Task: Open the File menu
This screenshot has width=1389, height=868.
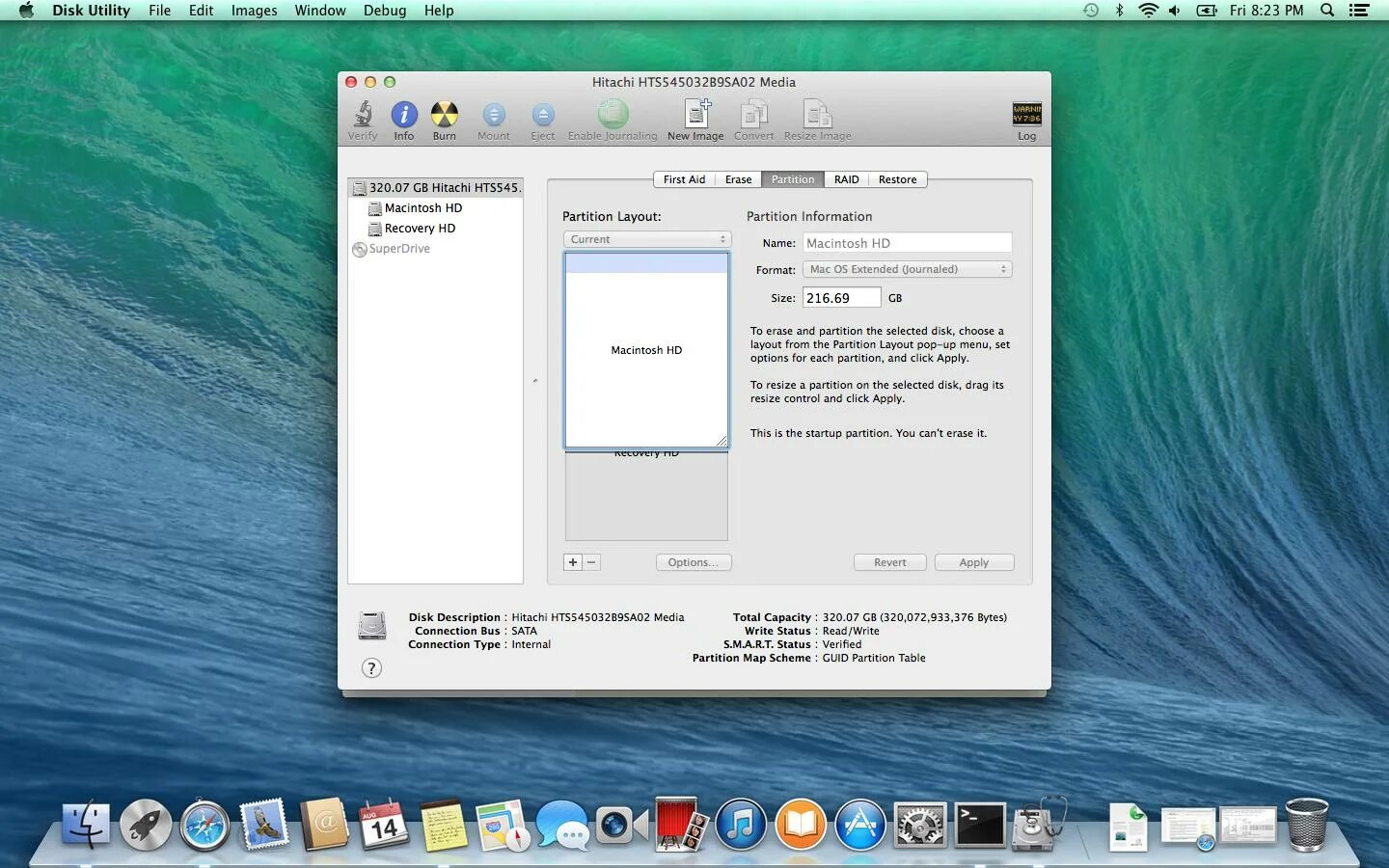Action: click(159, 11)
